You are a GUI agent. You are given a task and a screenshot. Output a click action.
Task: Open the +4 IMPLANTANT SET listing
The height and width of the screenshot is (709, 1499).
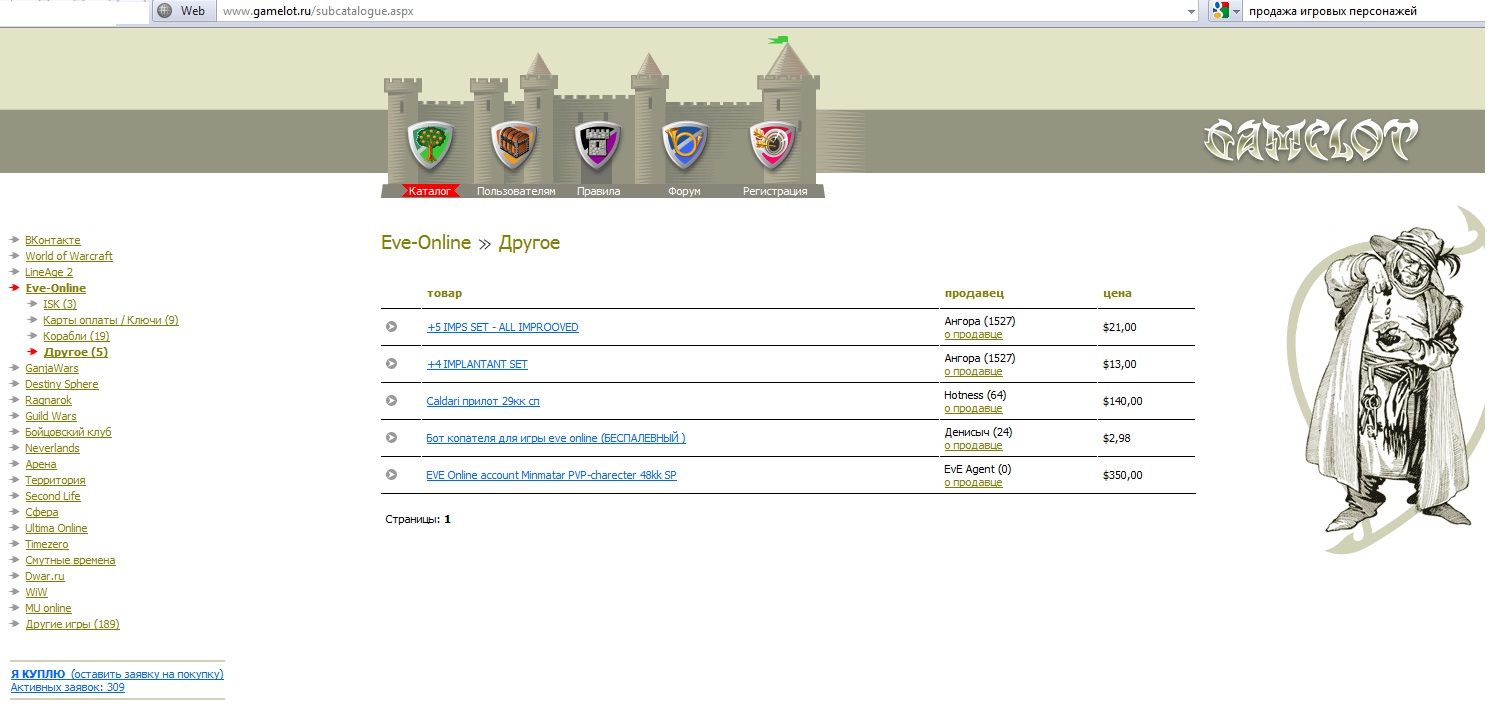pyautogui.click(x=477, y=364)
